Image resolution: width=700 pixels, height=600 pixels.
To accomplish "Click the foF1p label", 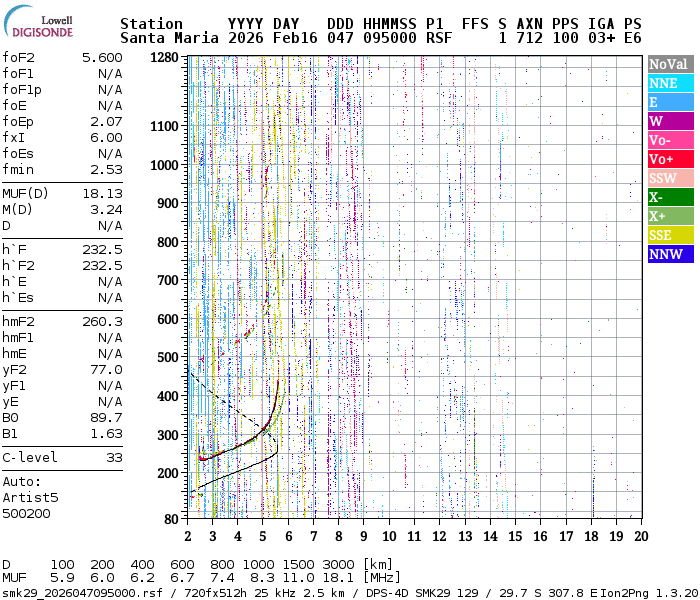I will click(x=22, y=90).
